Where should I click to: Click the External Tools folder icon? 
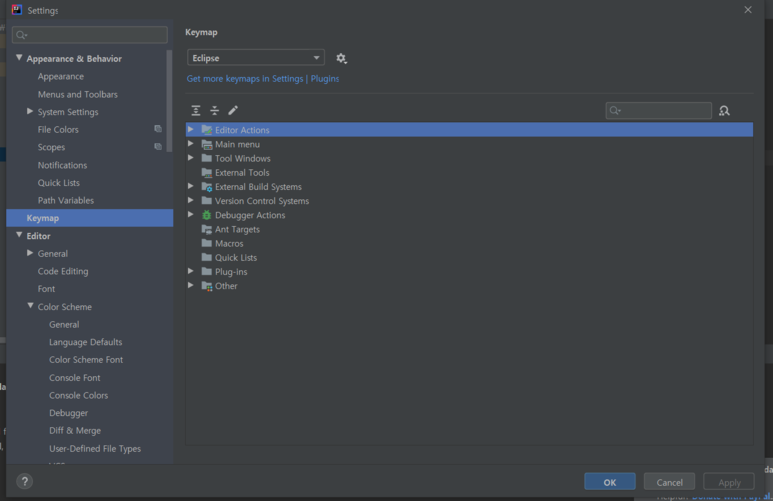[x=207, y=173]
